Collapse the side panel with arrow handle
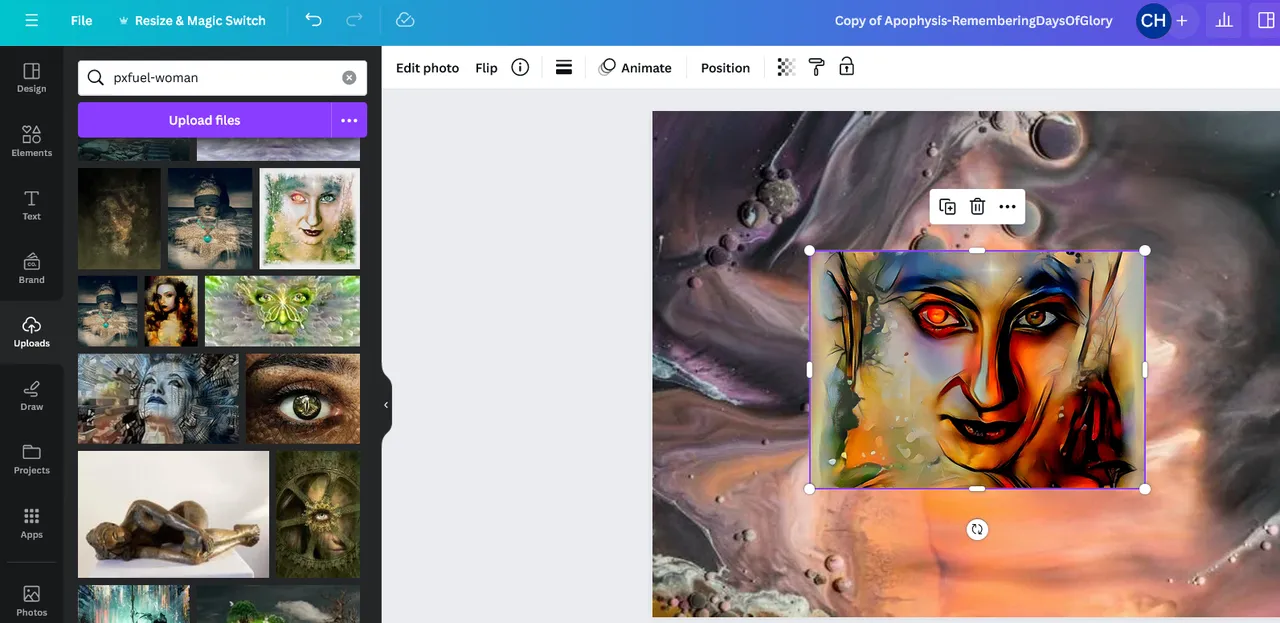The width and height of the screenshot is (1280, 623). click(386, 405)
